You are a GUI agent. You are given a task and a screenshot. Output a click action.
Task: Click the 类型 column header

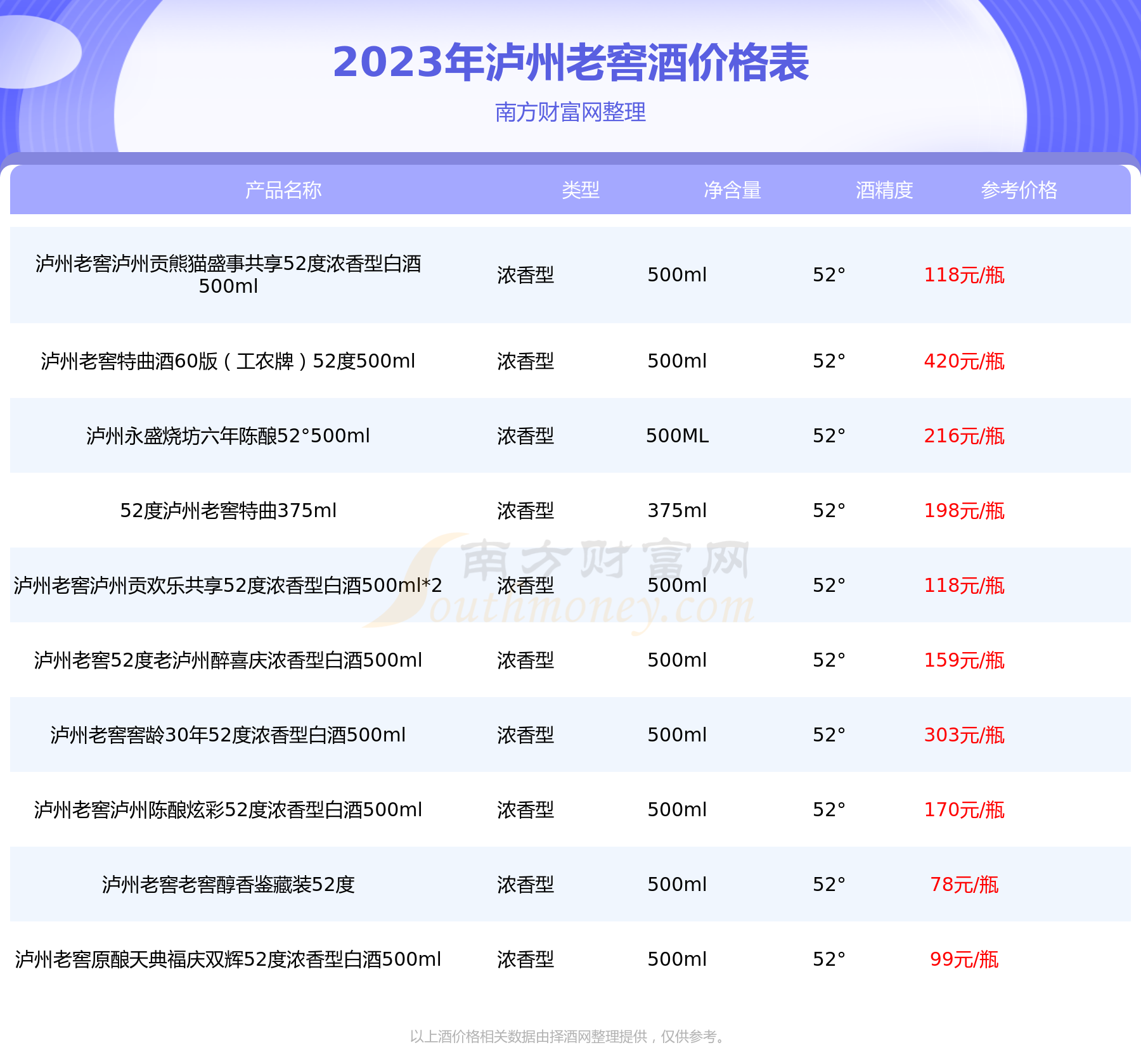click(x=580, y=190)
